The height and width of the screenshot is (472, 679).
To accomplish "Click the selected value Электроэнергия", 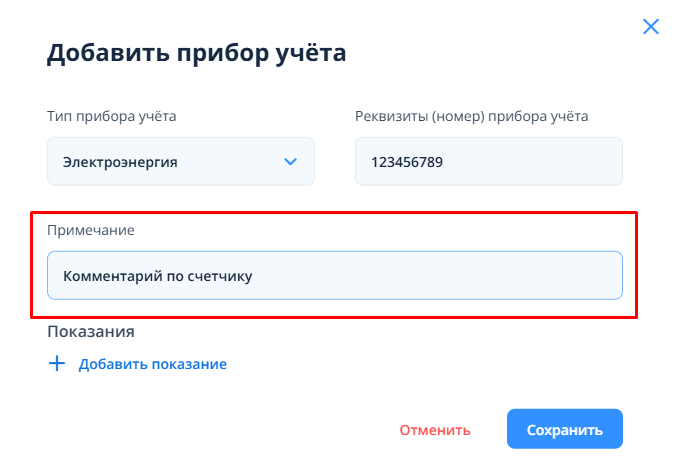I will (120, 161).
